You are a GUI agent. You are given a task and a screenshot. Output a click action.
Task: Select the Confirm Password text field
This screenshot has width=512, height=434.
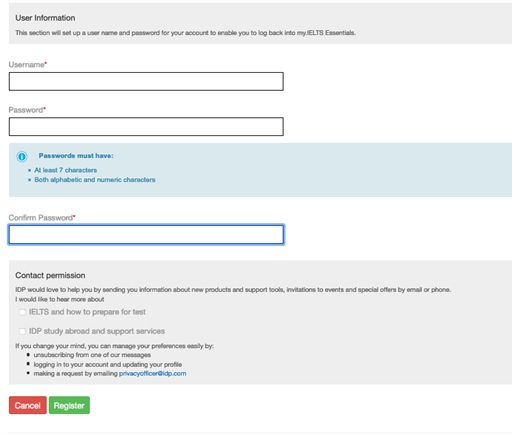[x=146, y=234]
